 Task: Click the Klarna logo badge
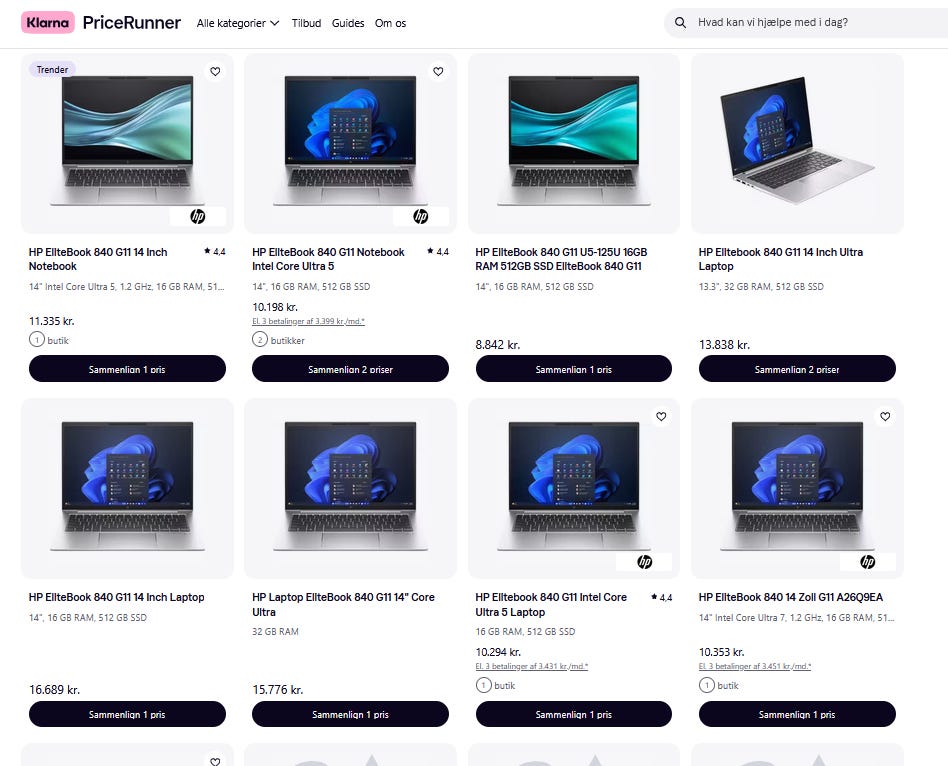48,22
